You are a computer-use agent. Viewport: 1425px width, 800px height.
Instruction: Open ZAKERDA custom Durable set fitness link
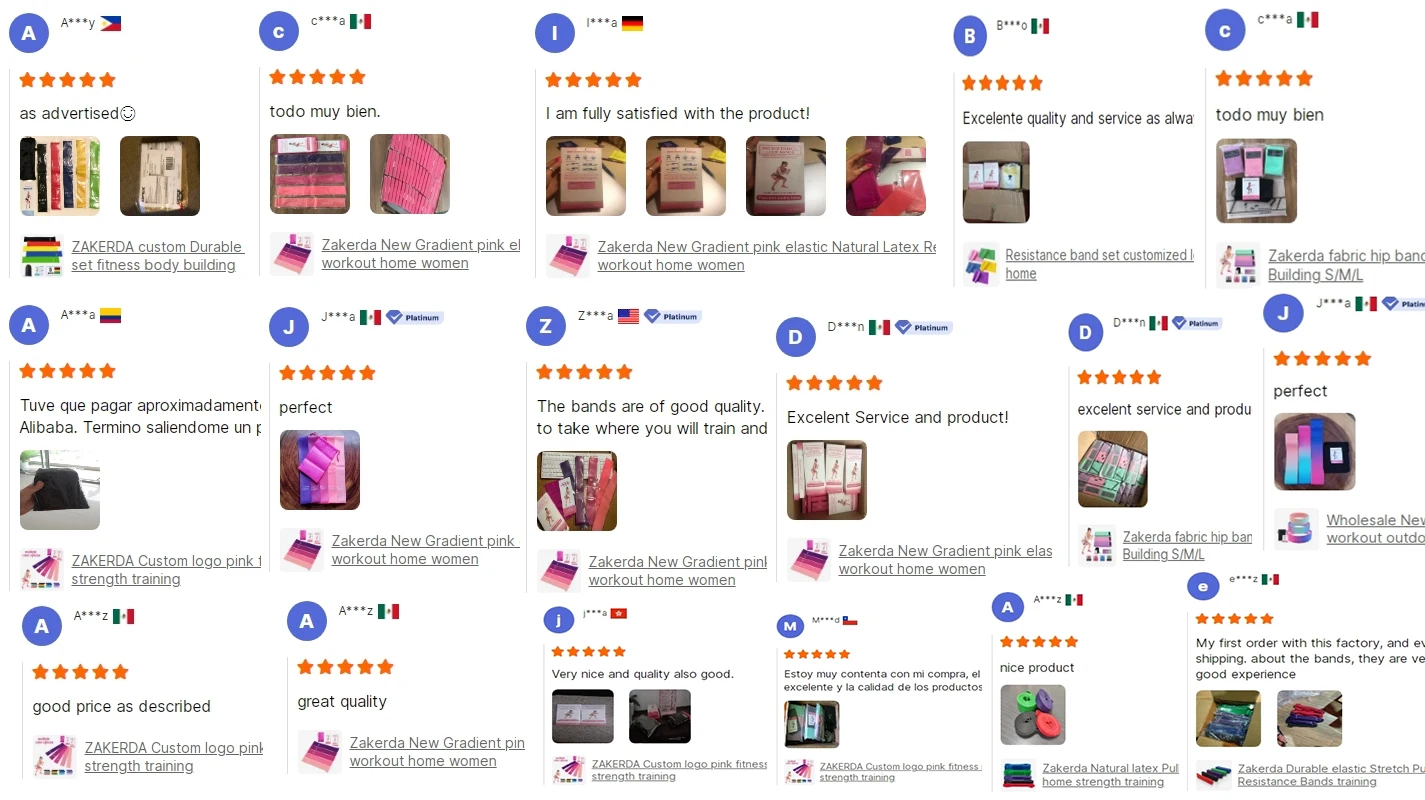pyautogui.click(x=157, y=256)
